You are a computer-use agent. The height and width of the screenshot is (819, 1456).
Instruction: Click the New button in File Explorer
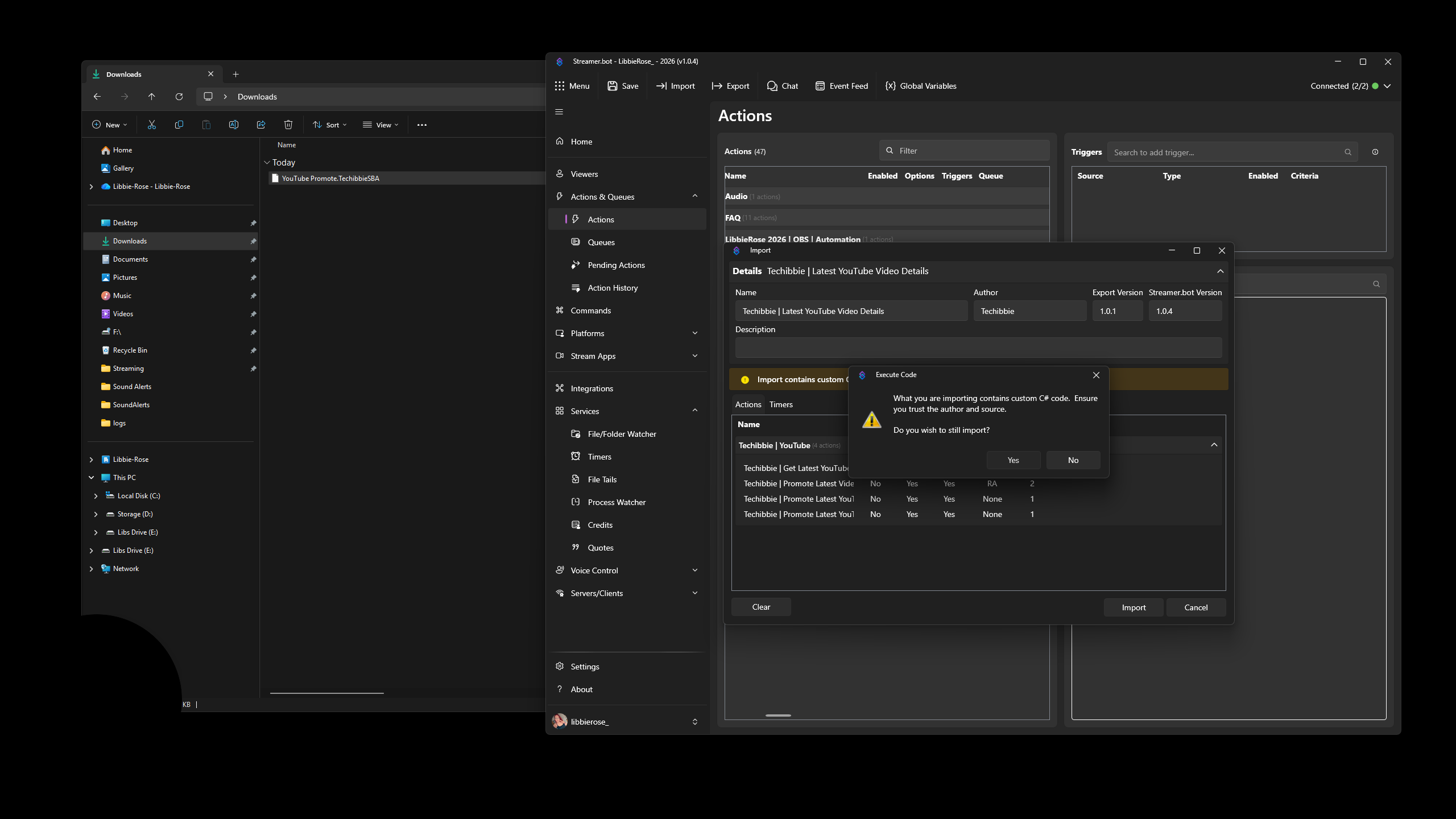point(110,125)
